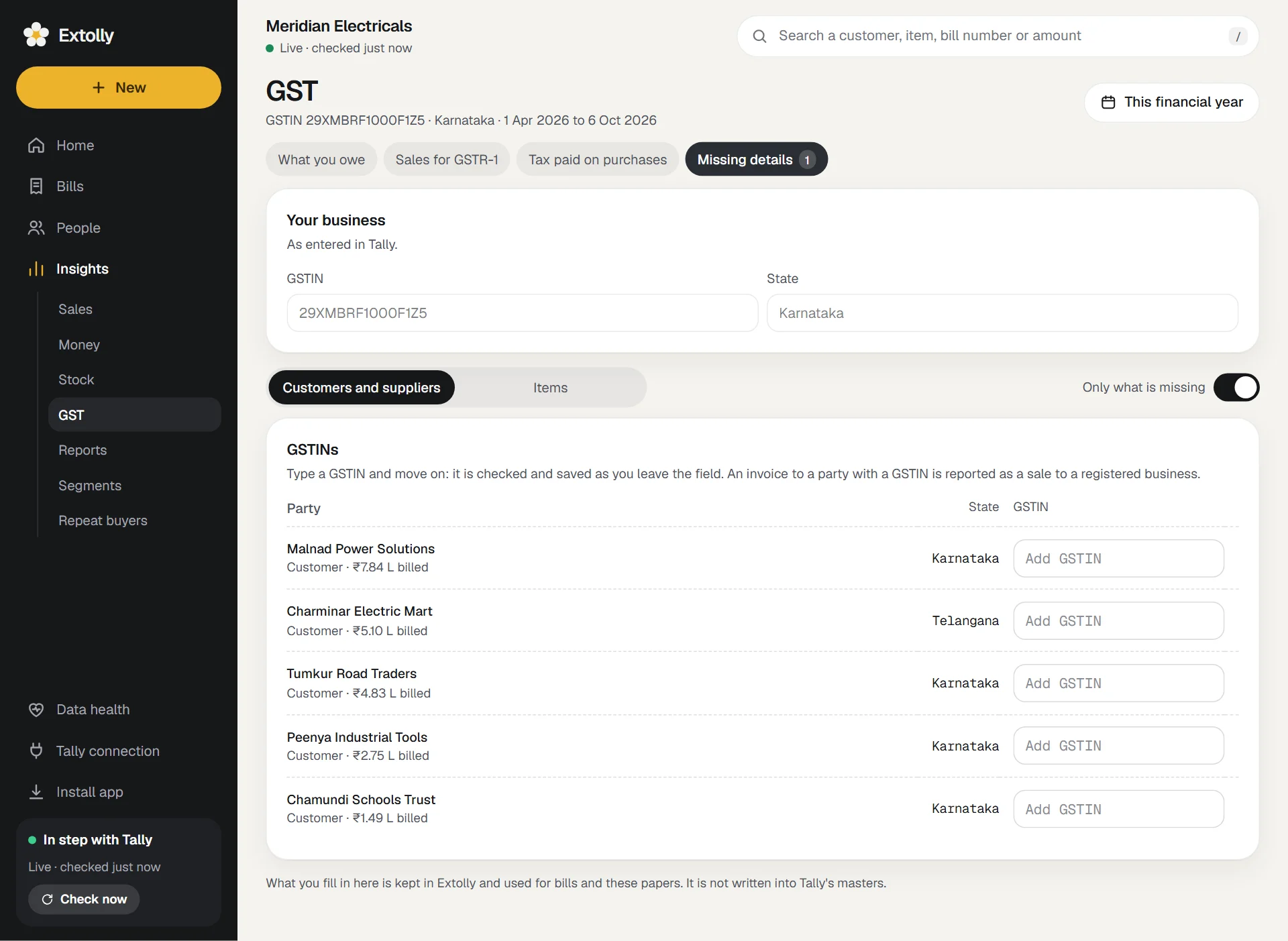Open Tax paid on purchases tab
Image resolution: width=1288 pixels, height=941 pixels.
point(597,160)
